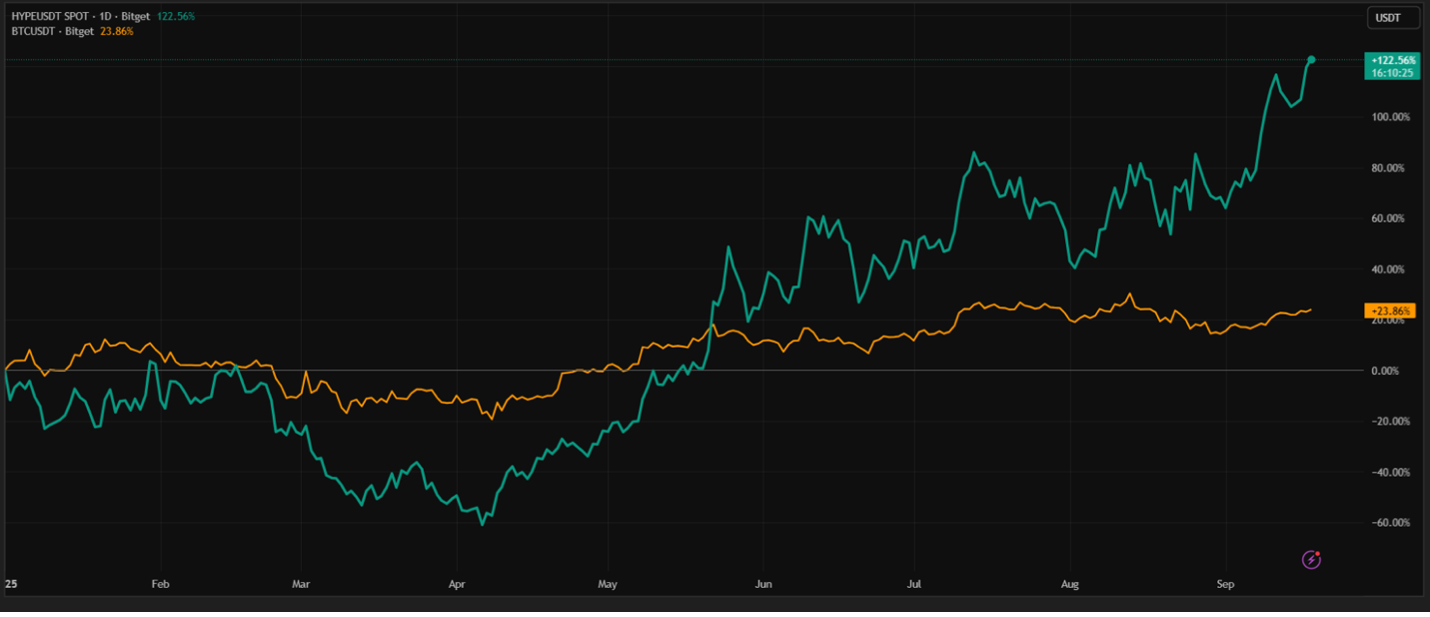
Task: Click the Sep label on time axis
Action: pyautogui.click(x=1225, y=582)
